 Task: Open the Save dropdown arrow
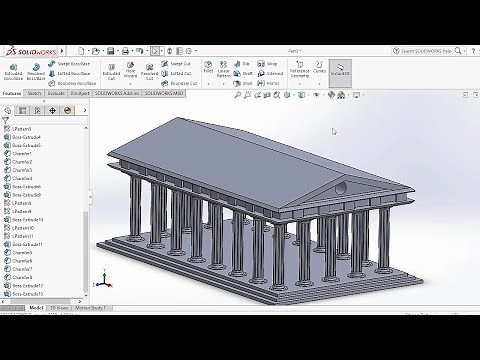(x=118, y=51)
